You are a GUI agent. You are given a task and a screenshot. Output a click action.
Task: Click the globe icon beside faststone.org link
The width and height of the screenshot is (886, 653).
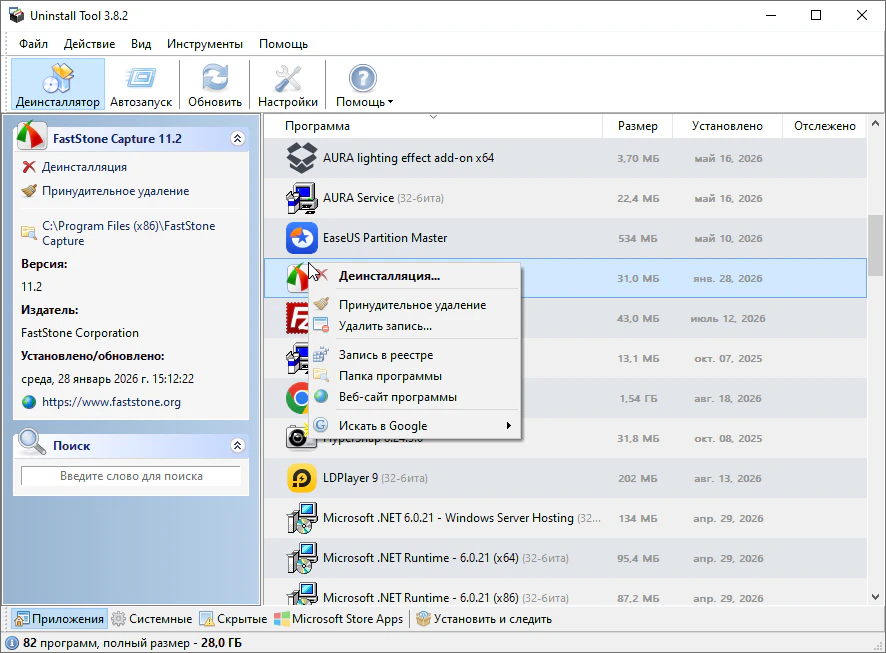pos(29,402)
